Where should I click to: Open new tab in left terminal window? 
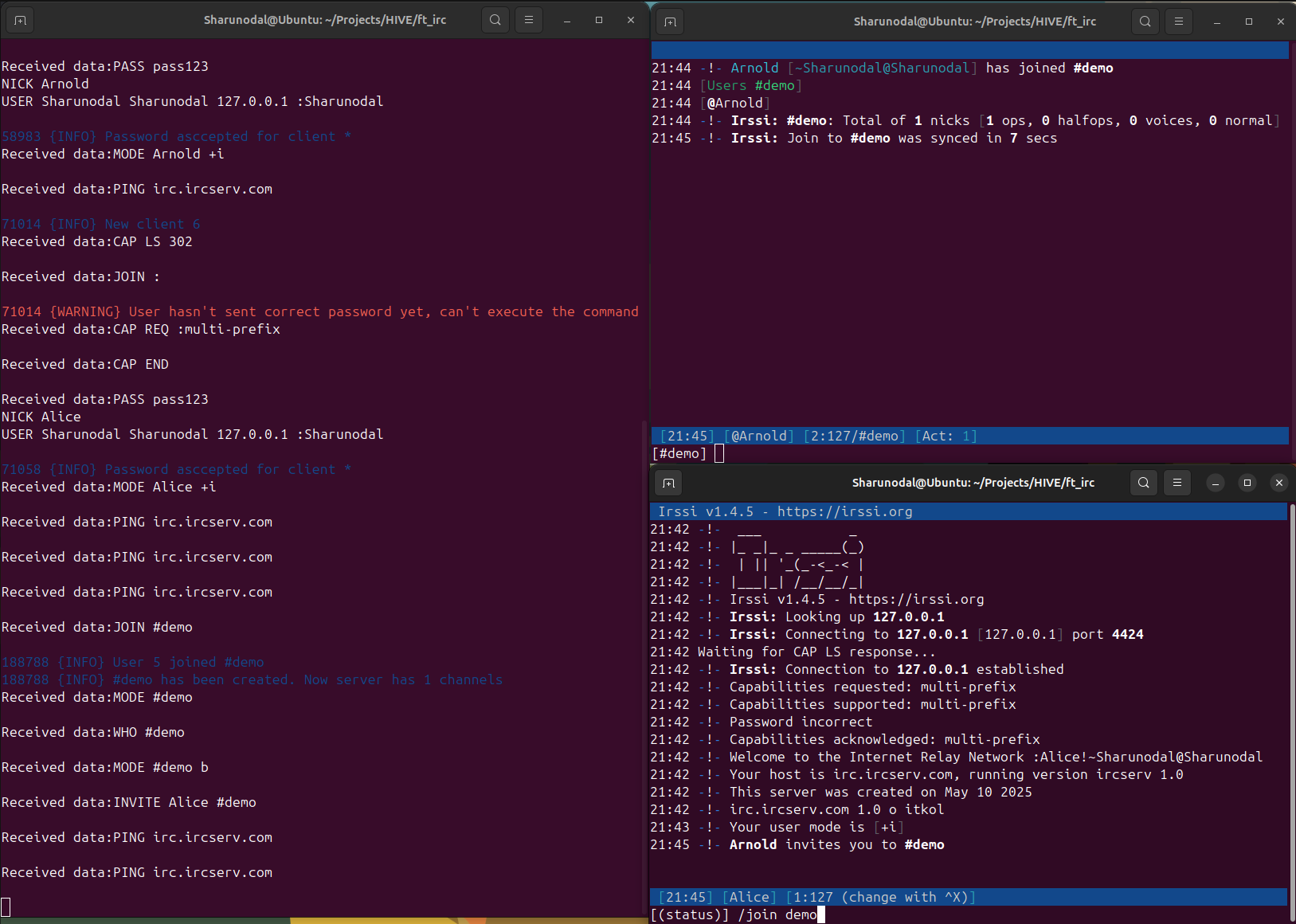pyautogui.click(x=21, y=20)
